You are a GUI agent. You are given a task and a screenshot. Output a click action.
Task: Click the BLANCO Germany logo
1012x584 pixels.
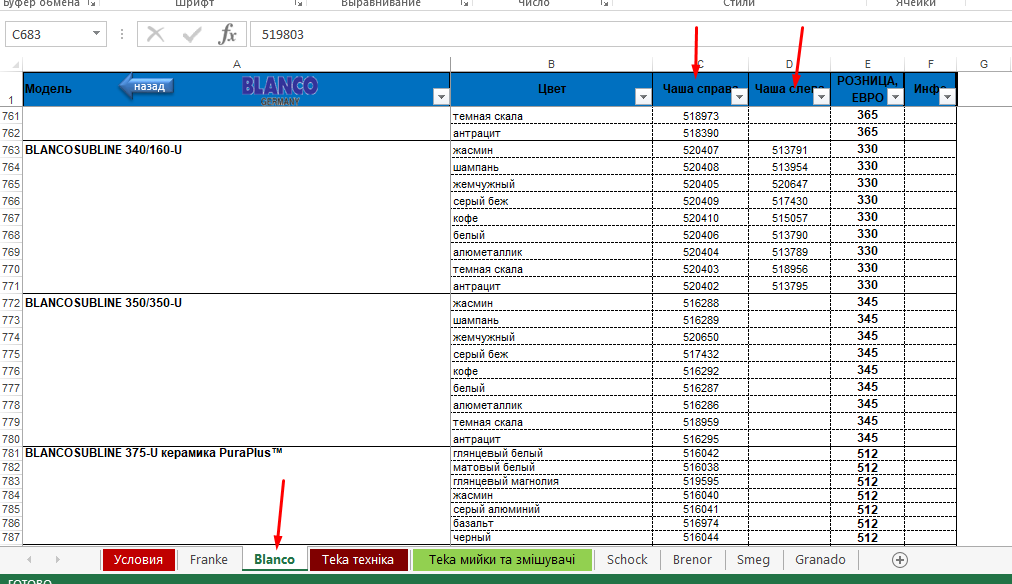280,90
